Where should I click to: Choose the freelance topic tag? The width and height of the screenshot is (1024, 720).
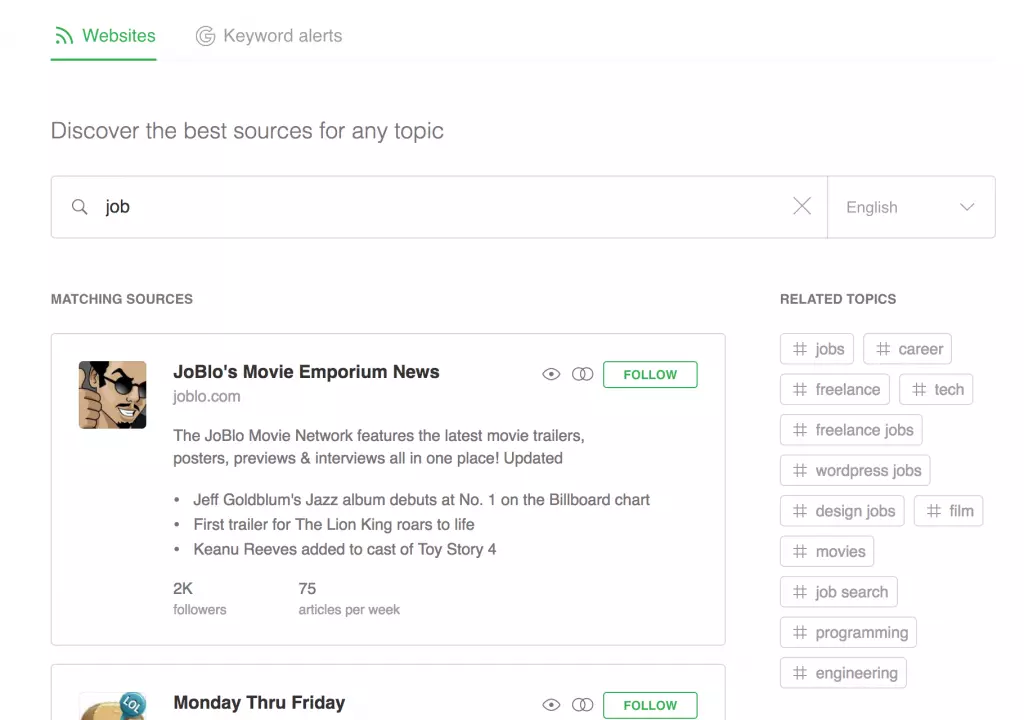(835, 389)
